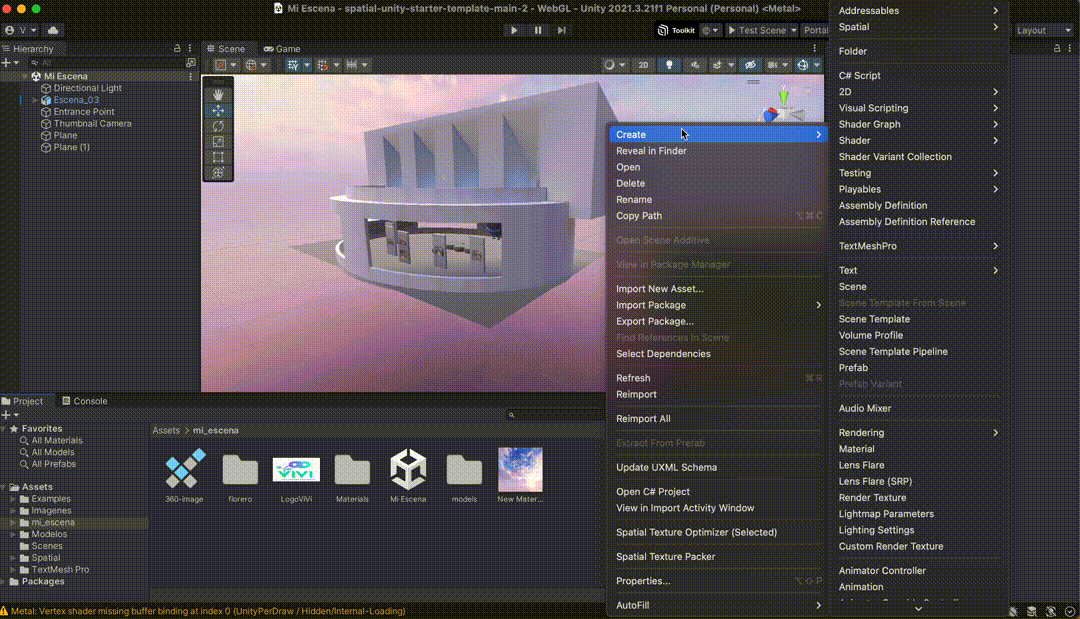
Task: Open the account V dropdown
Action: (x=21, y=30)
